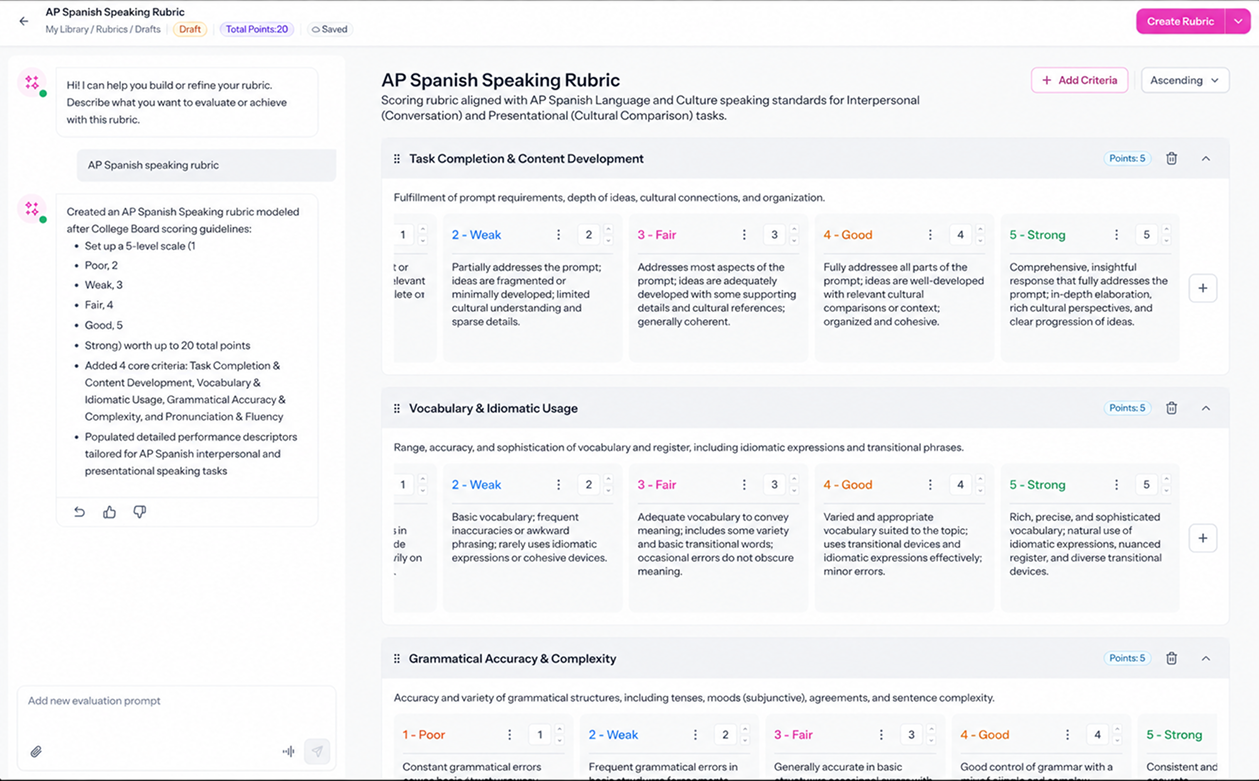1259x781 pixels.
Task: Give thumbs up to AI response
Action: click(110, 512)
